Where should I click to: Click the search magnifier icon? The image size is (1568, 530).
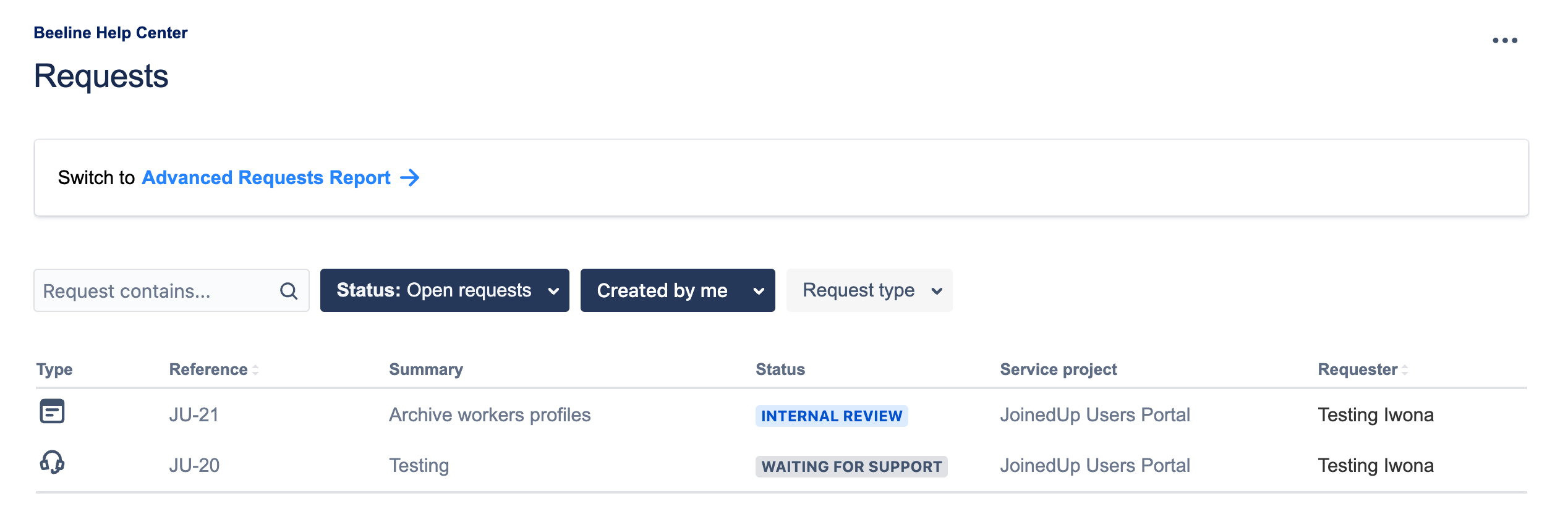tap(289, 291)
